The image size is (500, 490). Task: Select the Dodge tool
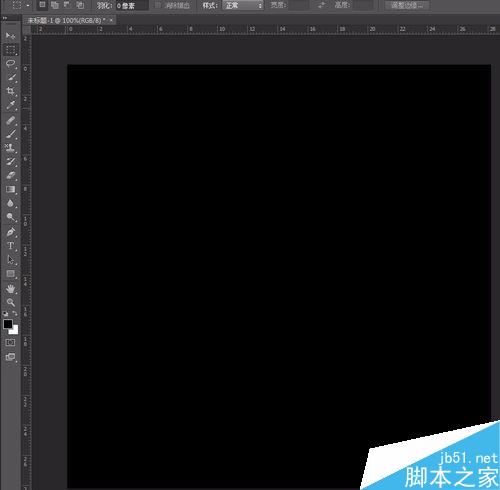point(10,217)
